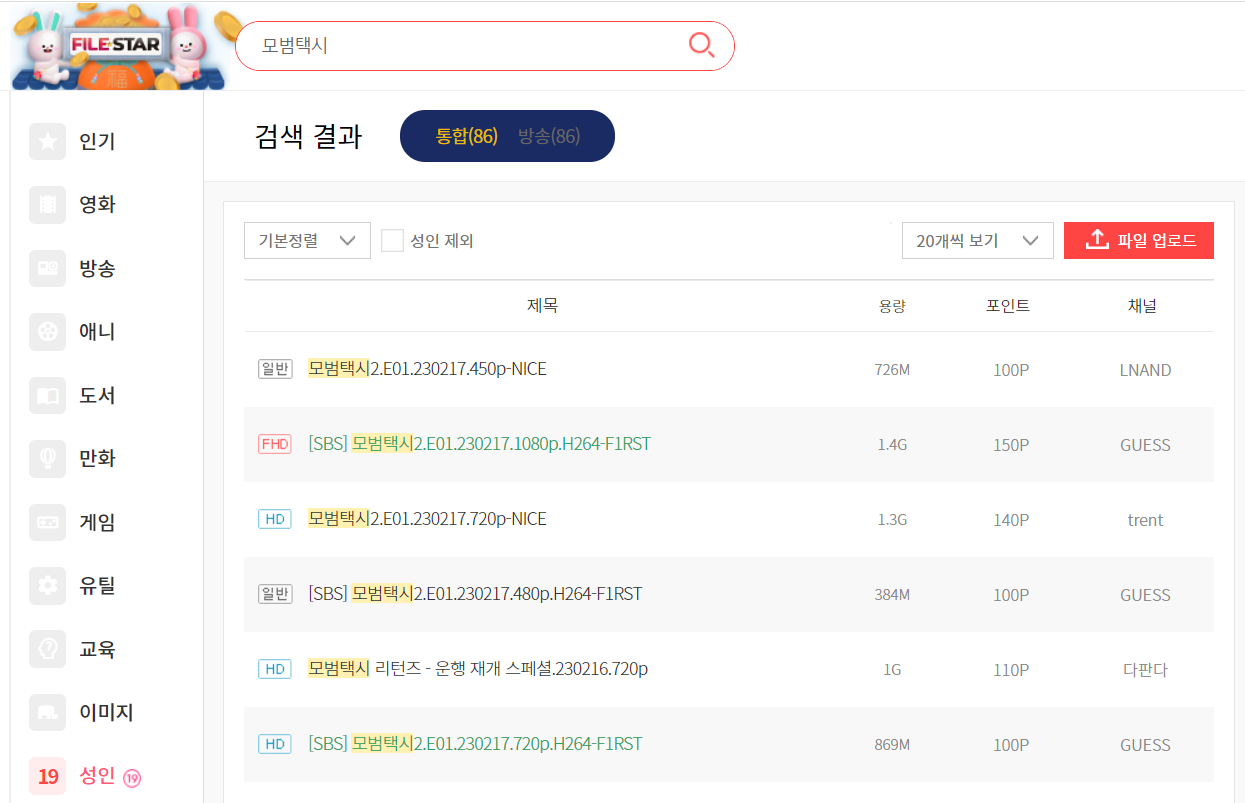The height and width of the screenshot is (803, 1245).
Task: Select 인기 category label
Action: coord(97,142)
